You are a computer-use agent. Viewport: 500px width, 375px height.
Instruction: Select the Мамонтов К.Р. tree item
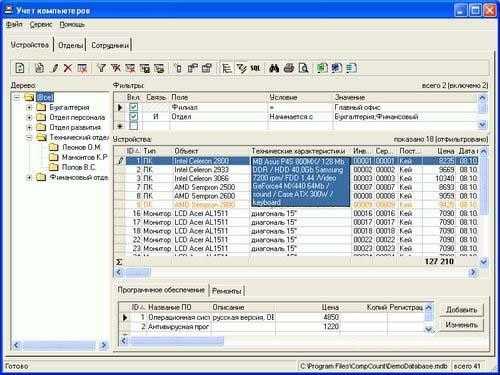[x=85, y=157]
